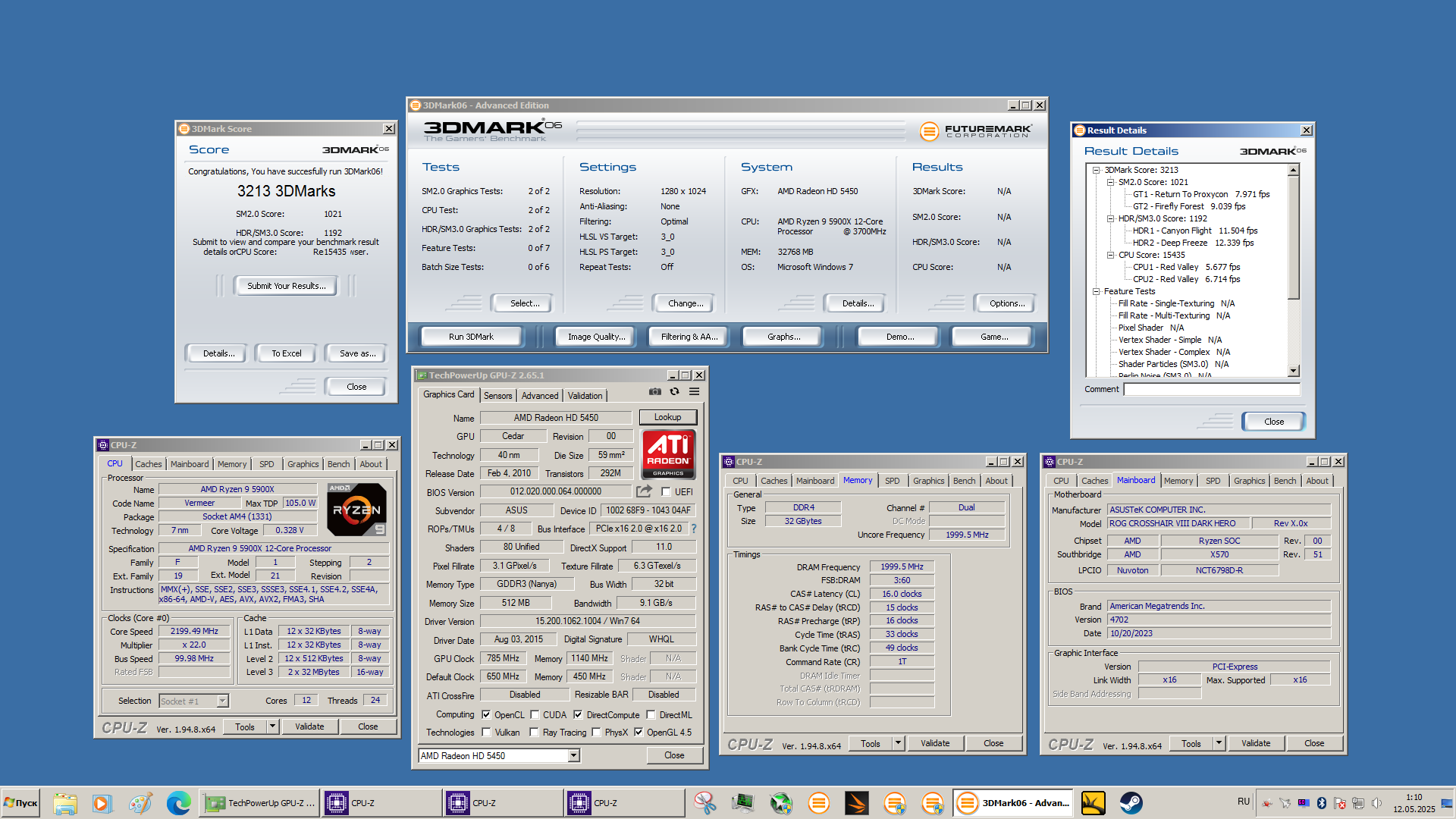This screenshot has height=819, width=1456.
Task: Switch to the Validation tab in GPU-Z
Action: tap(585, 395)
